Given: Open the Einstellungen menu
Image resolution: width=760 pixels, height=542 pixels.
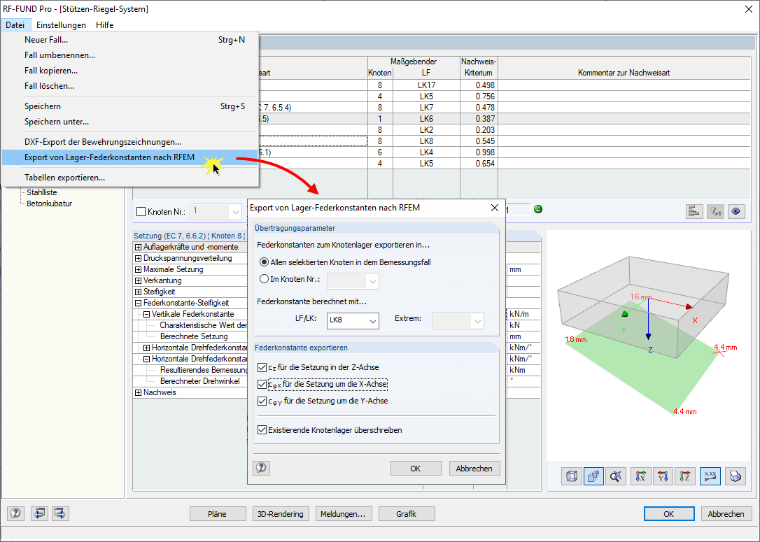Looking at the screenshot, I should point(61,25).
